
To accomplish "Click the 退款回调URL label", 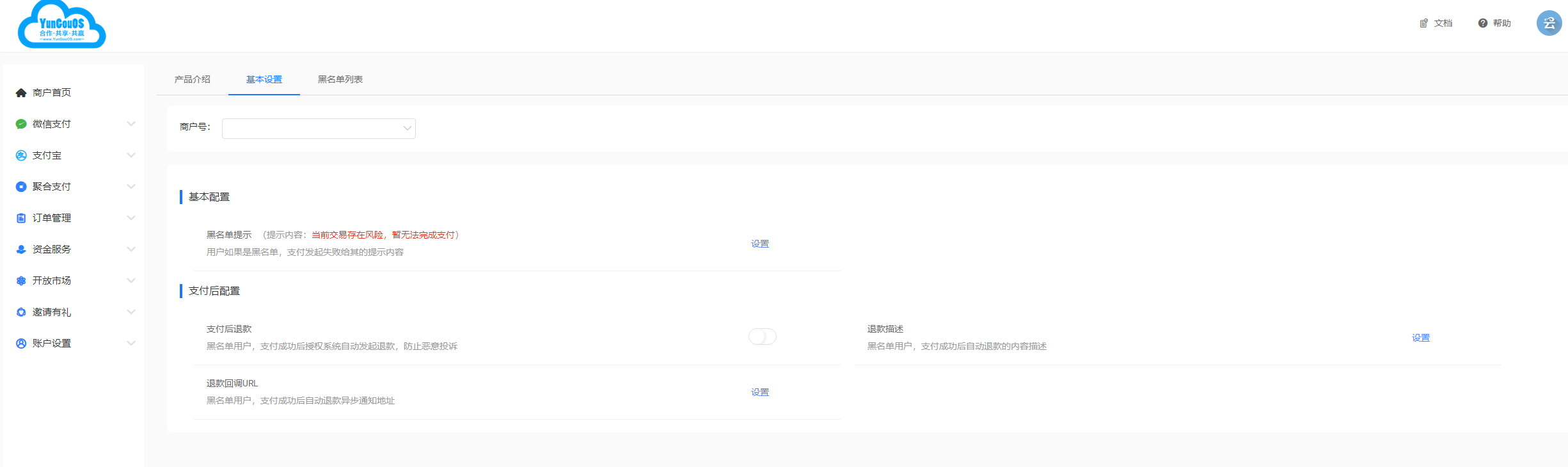I will click(x=232, y=383).
